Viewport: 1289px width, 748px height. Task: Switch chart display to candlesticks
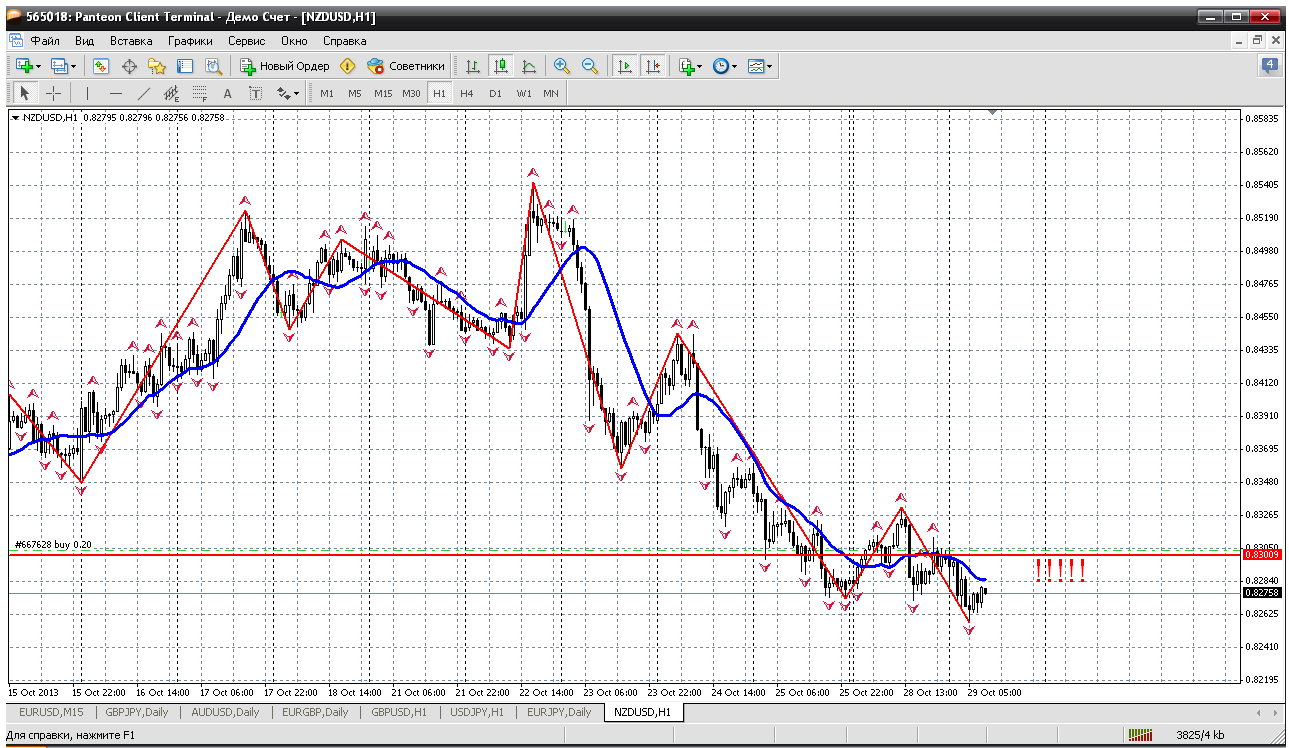click(501, 66)
